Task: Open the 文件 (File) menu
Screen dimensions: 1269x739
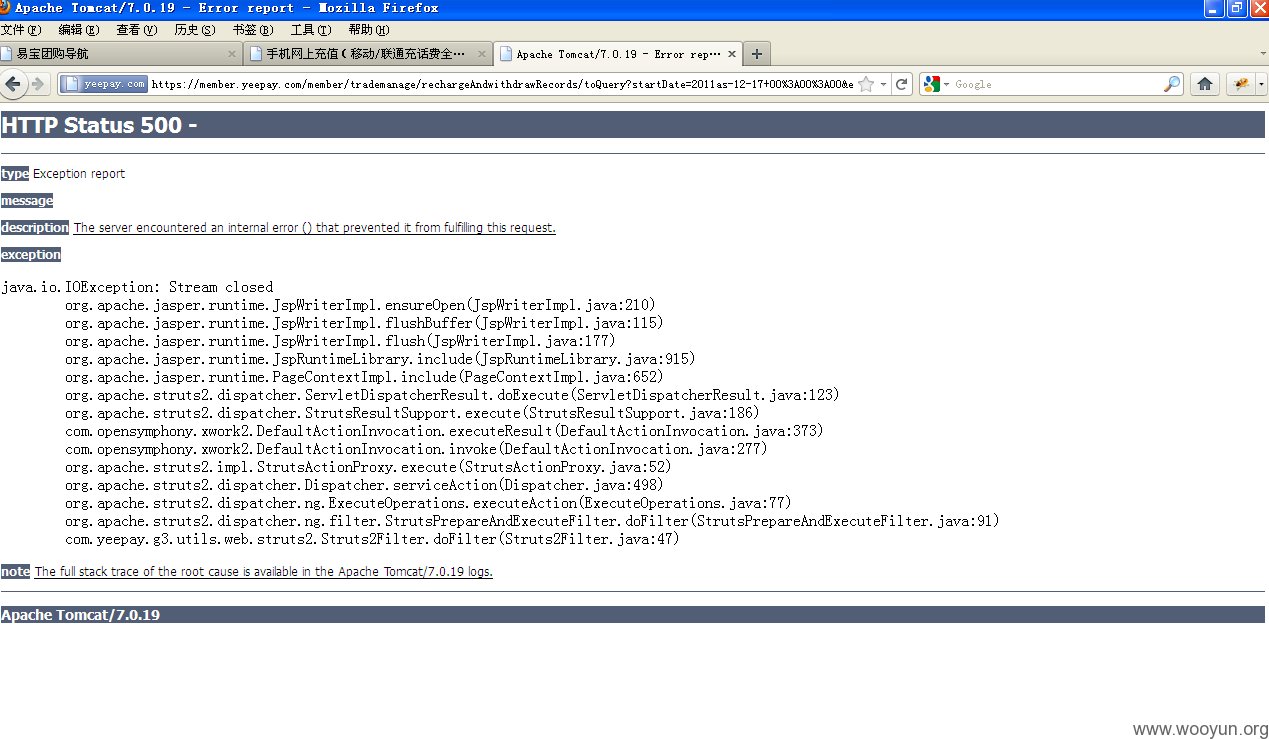Action: tap(21, 30)
